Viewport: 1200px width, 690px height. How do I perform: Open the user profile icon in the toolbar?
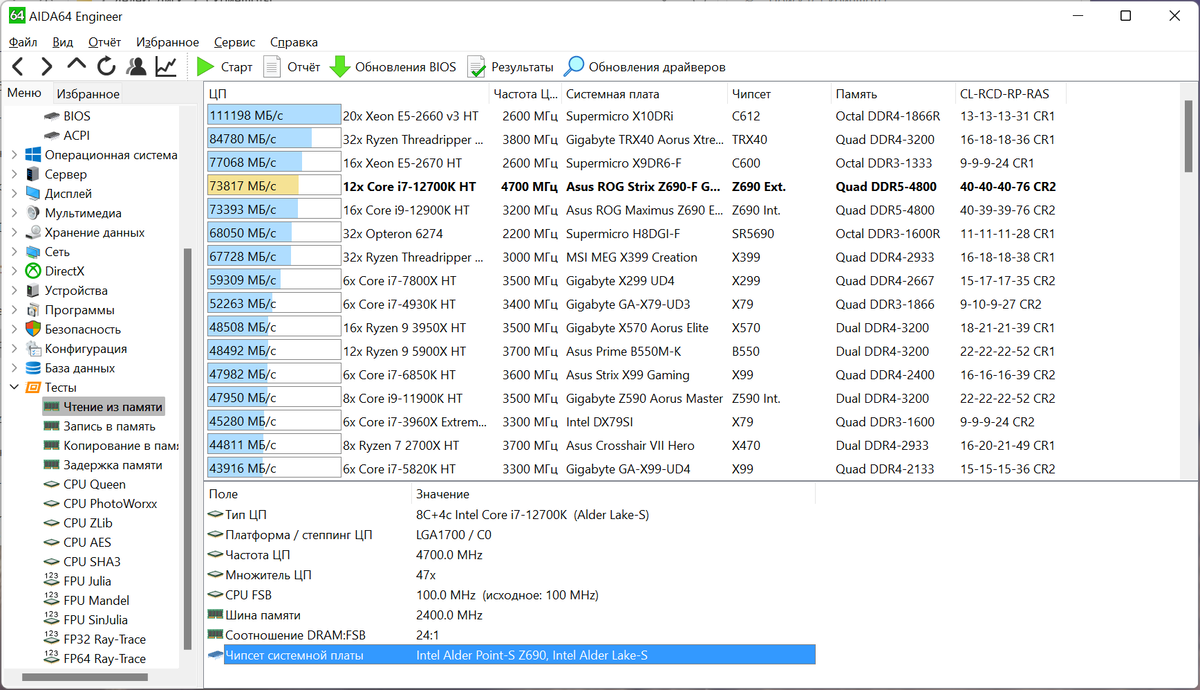point(136,67)
